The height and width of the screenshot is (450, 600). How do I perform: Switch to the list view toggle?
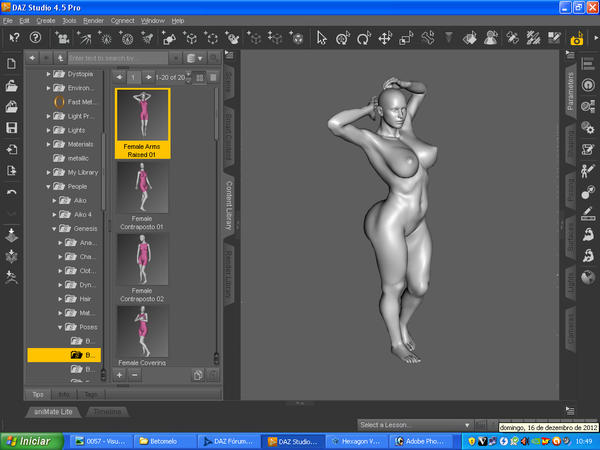(x=212, y=77)
